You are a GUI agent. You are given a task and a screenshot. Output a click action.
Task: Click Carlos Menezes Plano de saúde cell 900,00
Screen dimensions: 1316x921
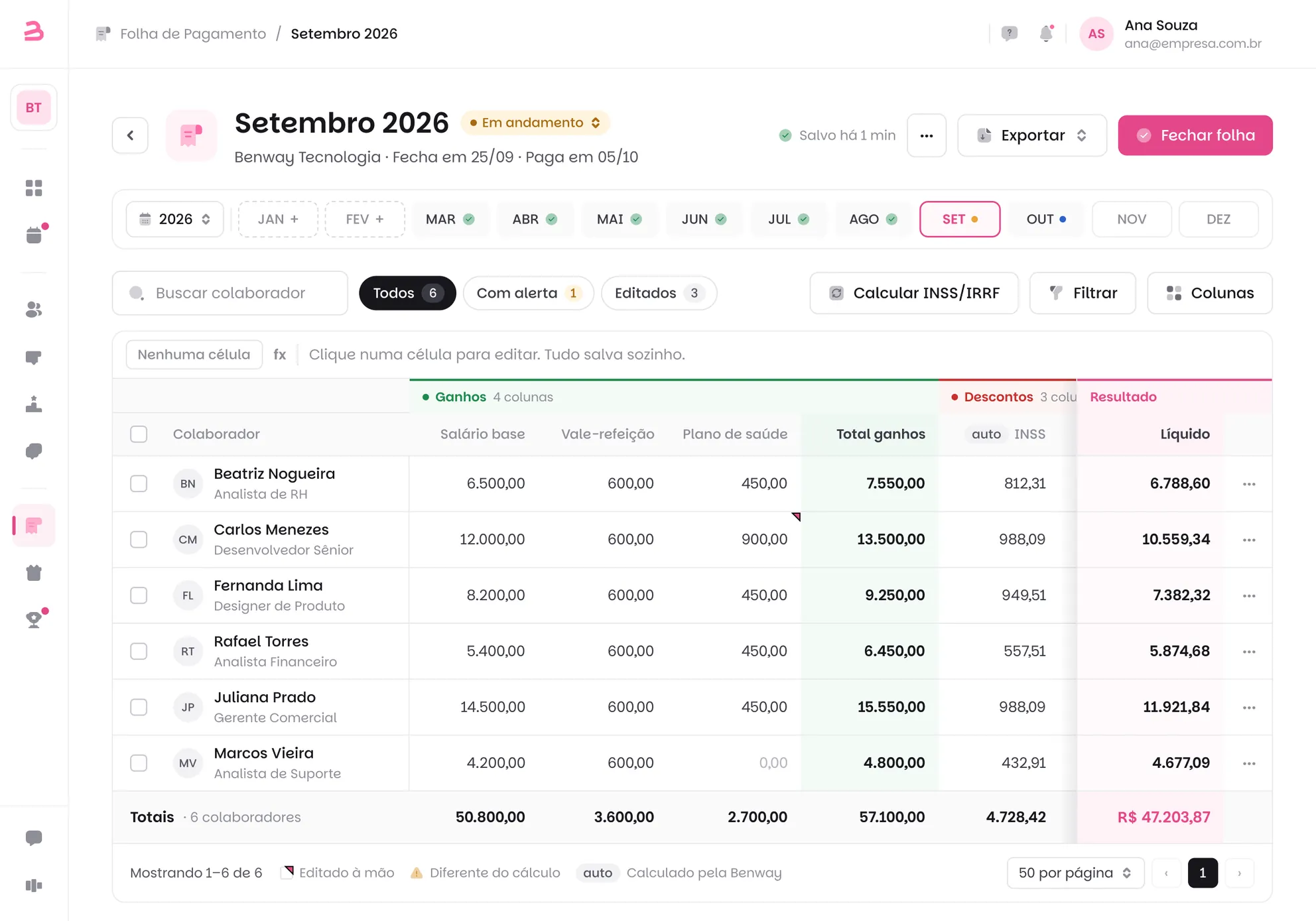pos(735,539)
